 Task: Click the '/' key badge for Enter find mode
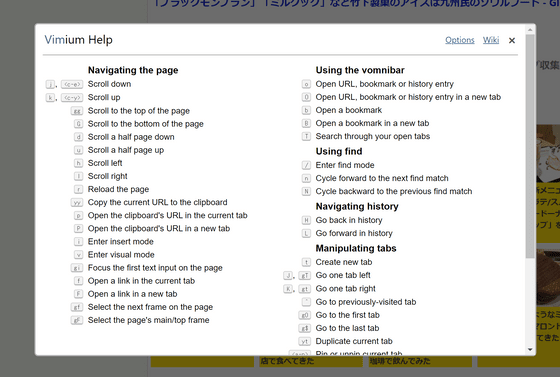306,165
